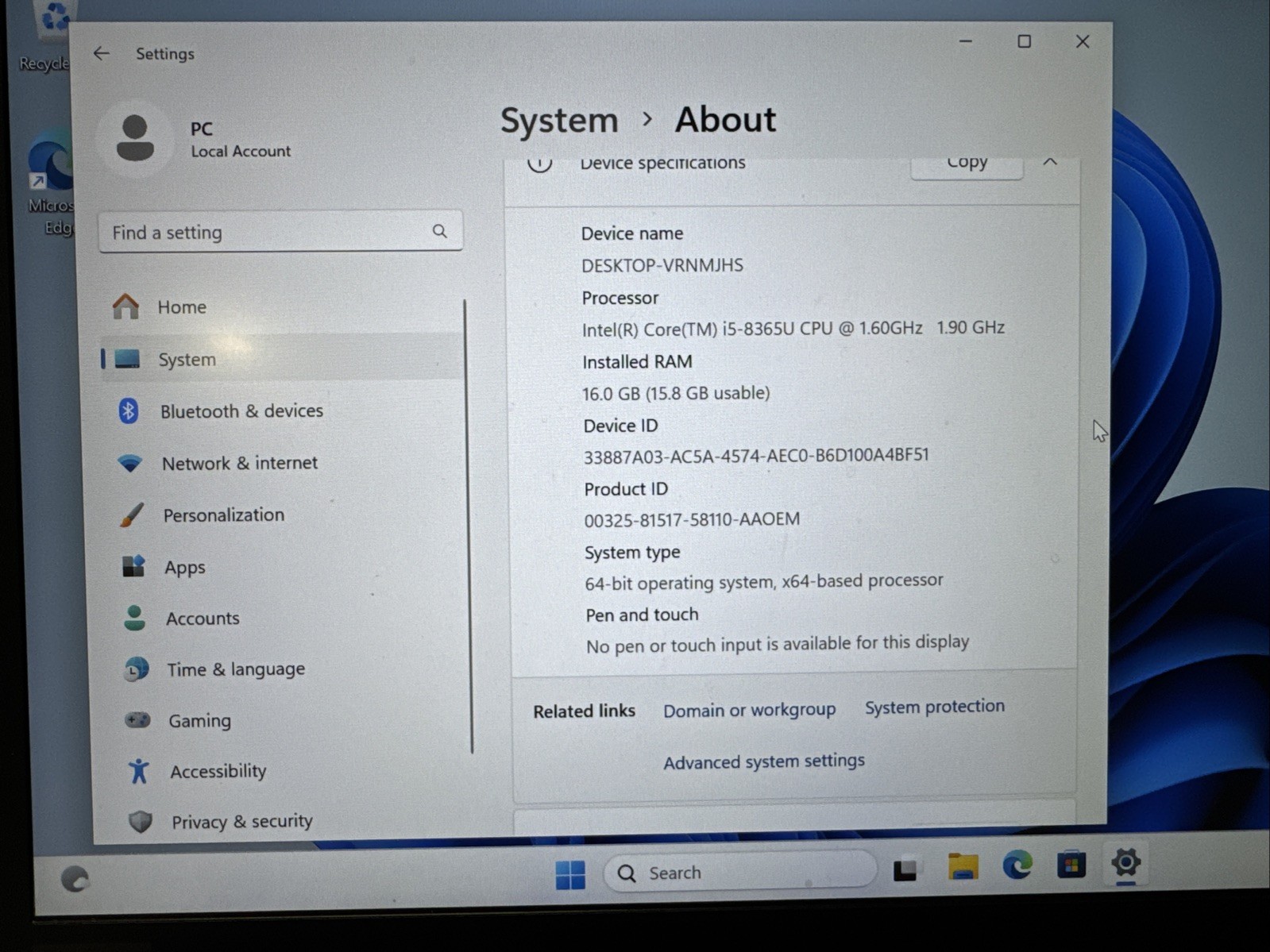This screenshot has height=952, width=1270.
Task: Click the back arrow in Settings
Action: click(101, 53)
